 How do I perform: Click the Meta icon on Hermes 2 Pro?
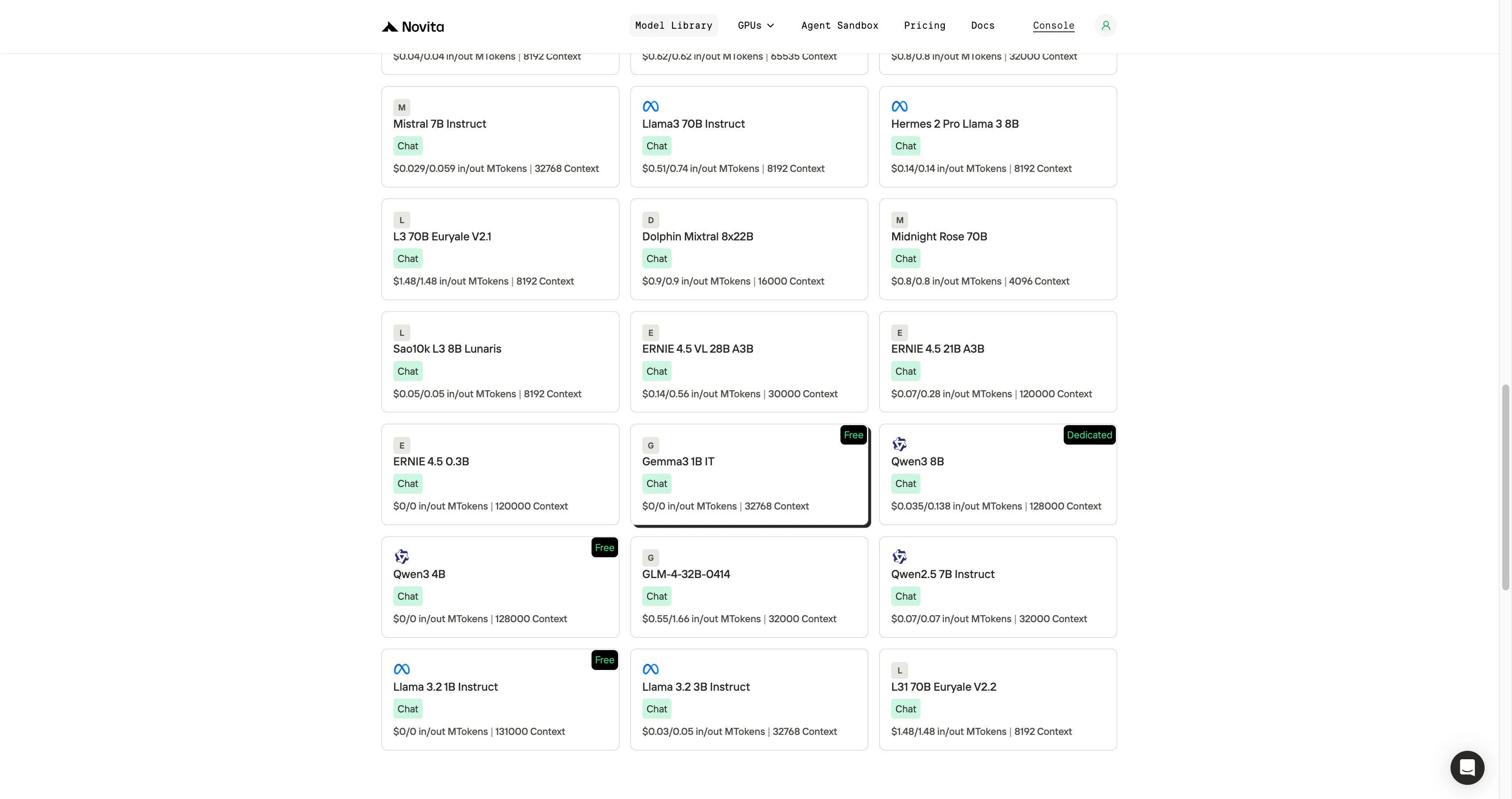(899, 106)
